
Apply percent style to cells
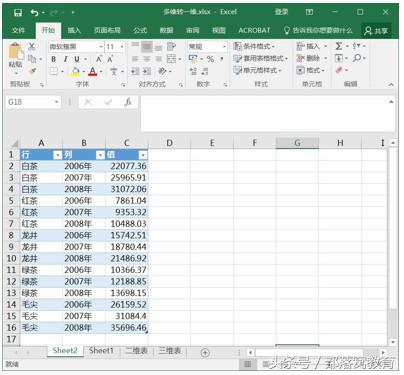pyautogui.click(x=210, y=59)
